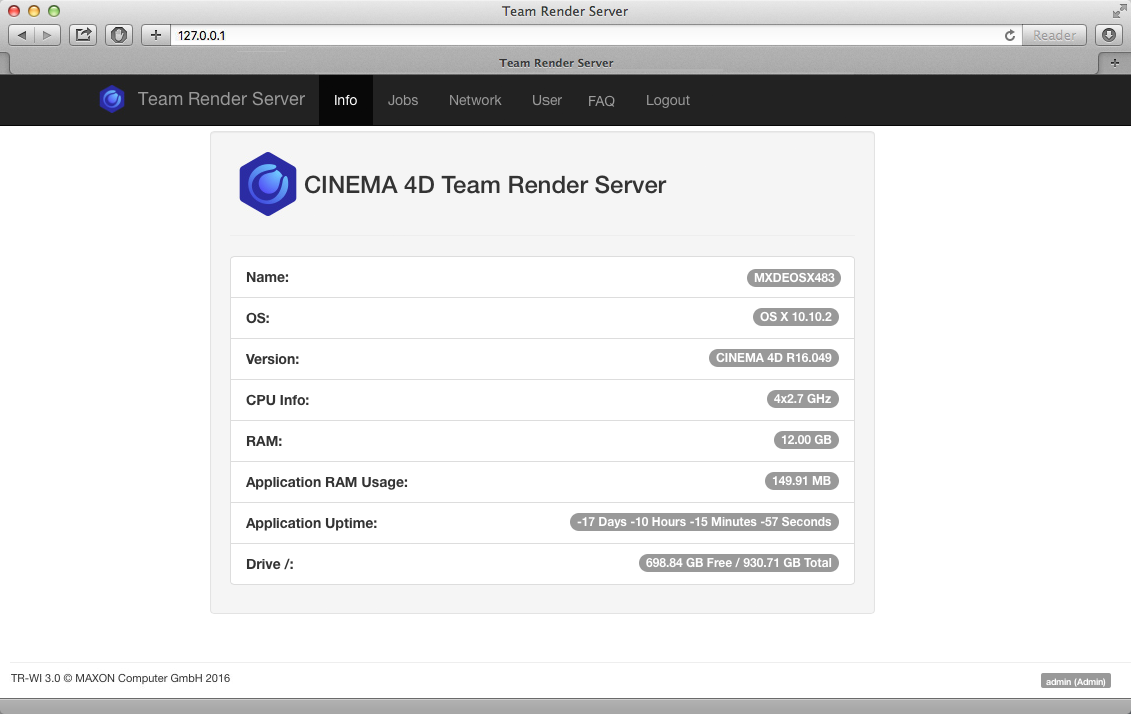This screenshot has width=1131, height=714.
Task: Open the Team Render Server brand link
Action: 221,99
